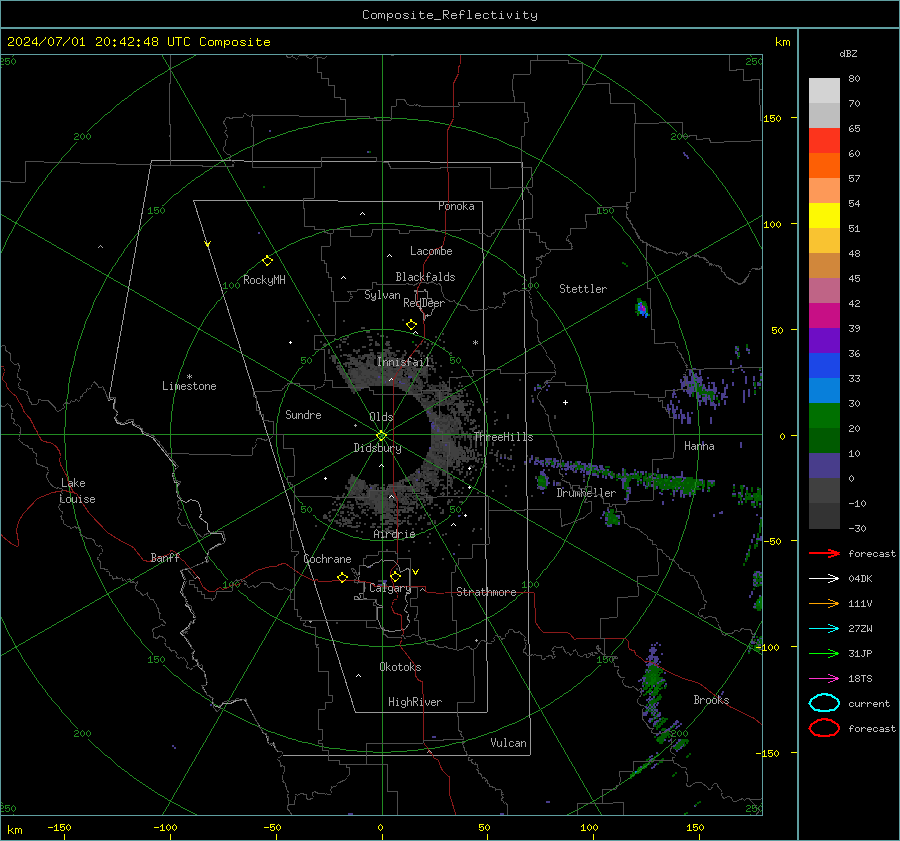Screen dimensions: 900x841
Task: Click the orange 111V arrow icon
Action: coord(824,603)
